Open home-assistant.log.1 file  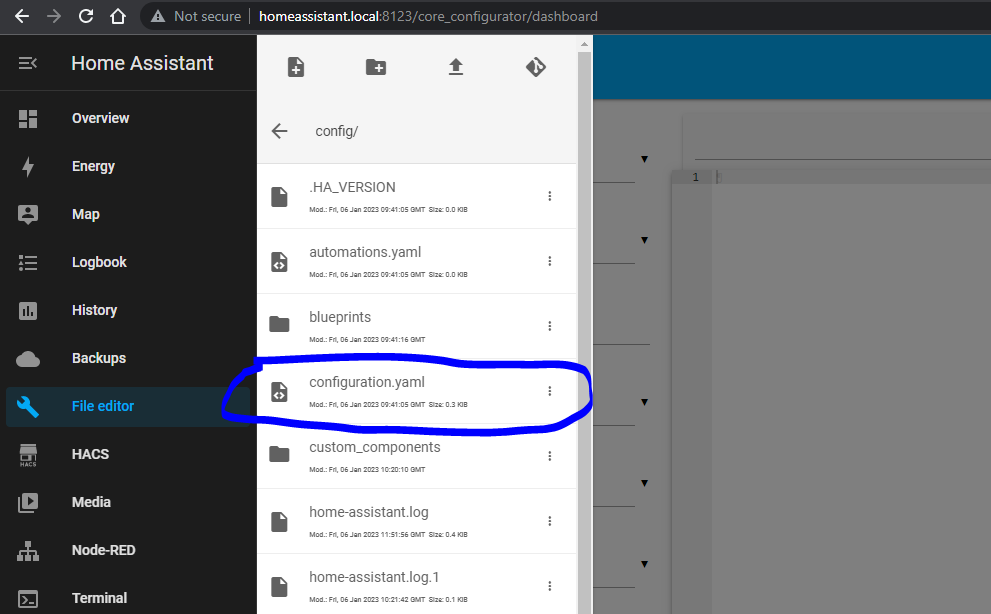click(417, 585)
